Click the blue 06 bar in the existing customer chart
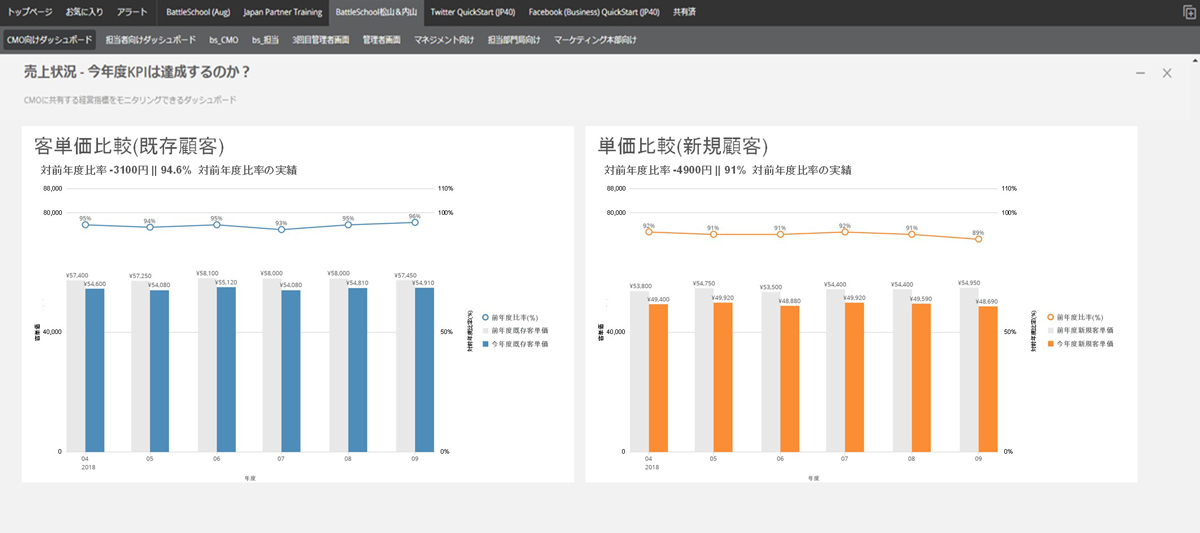 coord(226,369)
